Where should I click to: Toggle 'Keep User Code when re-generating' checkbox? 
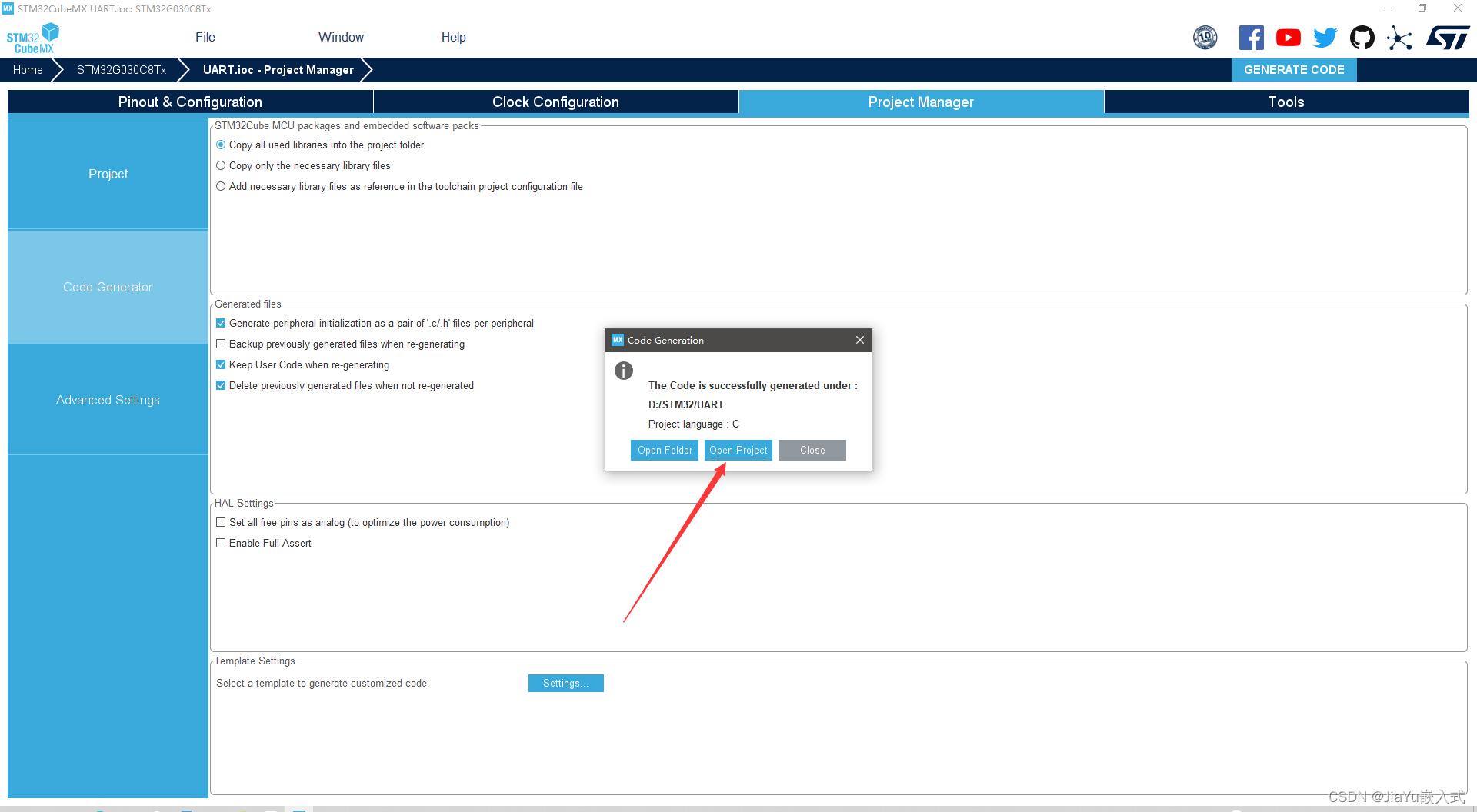tap(221, 364)
